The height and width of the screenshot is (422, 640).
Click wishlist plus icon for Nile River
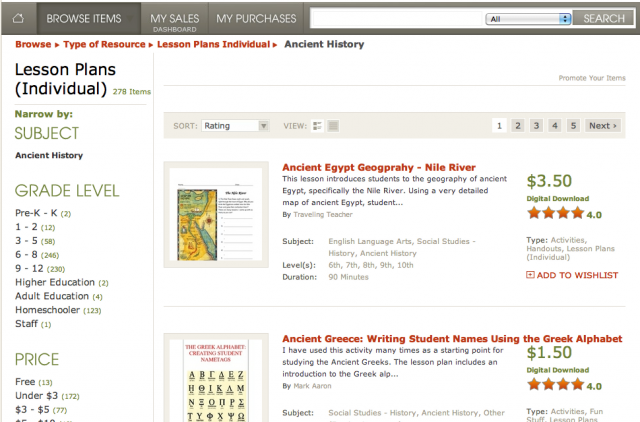[530, 275]
